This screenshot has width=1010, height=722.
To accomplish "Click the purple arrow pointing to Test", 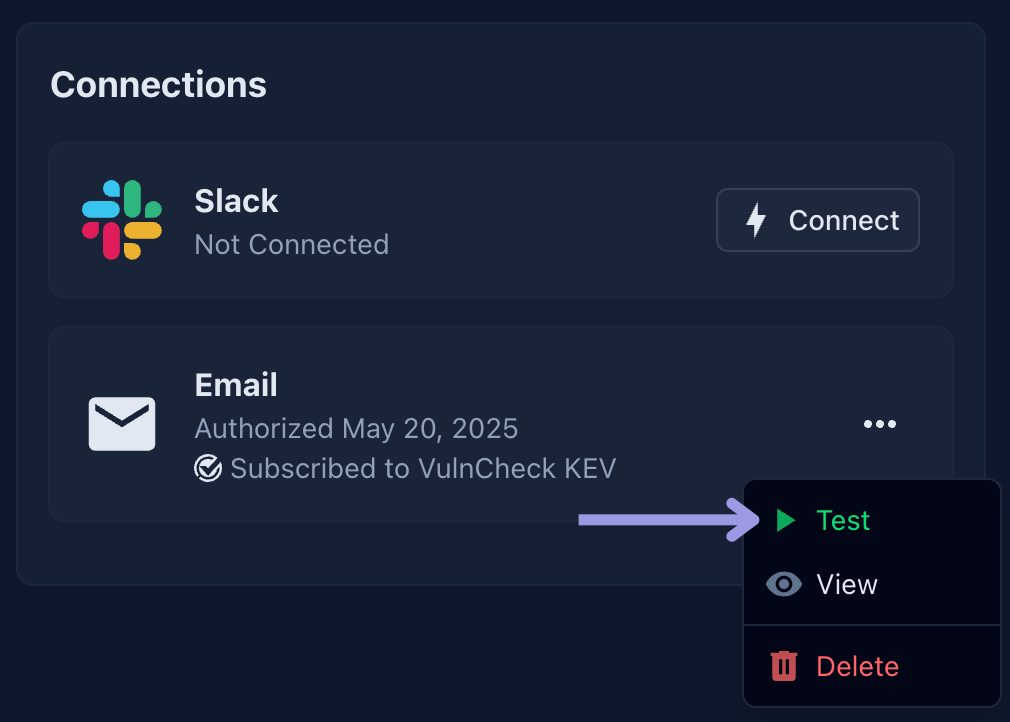I will click(669, 520).
